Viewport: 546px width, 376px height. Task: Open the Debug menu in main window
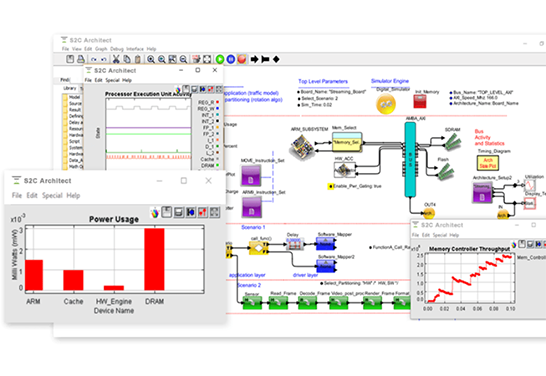point(117,49)
